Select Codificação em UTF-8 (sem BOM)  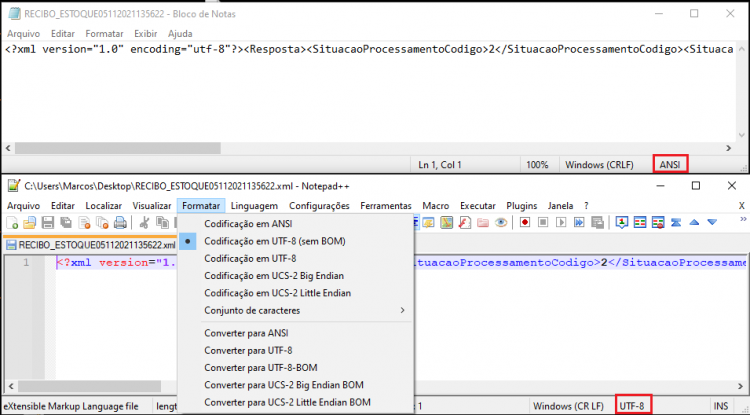294,241
